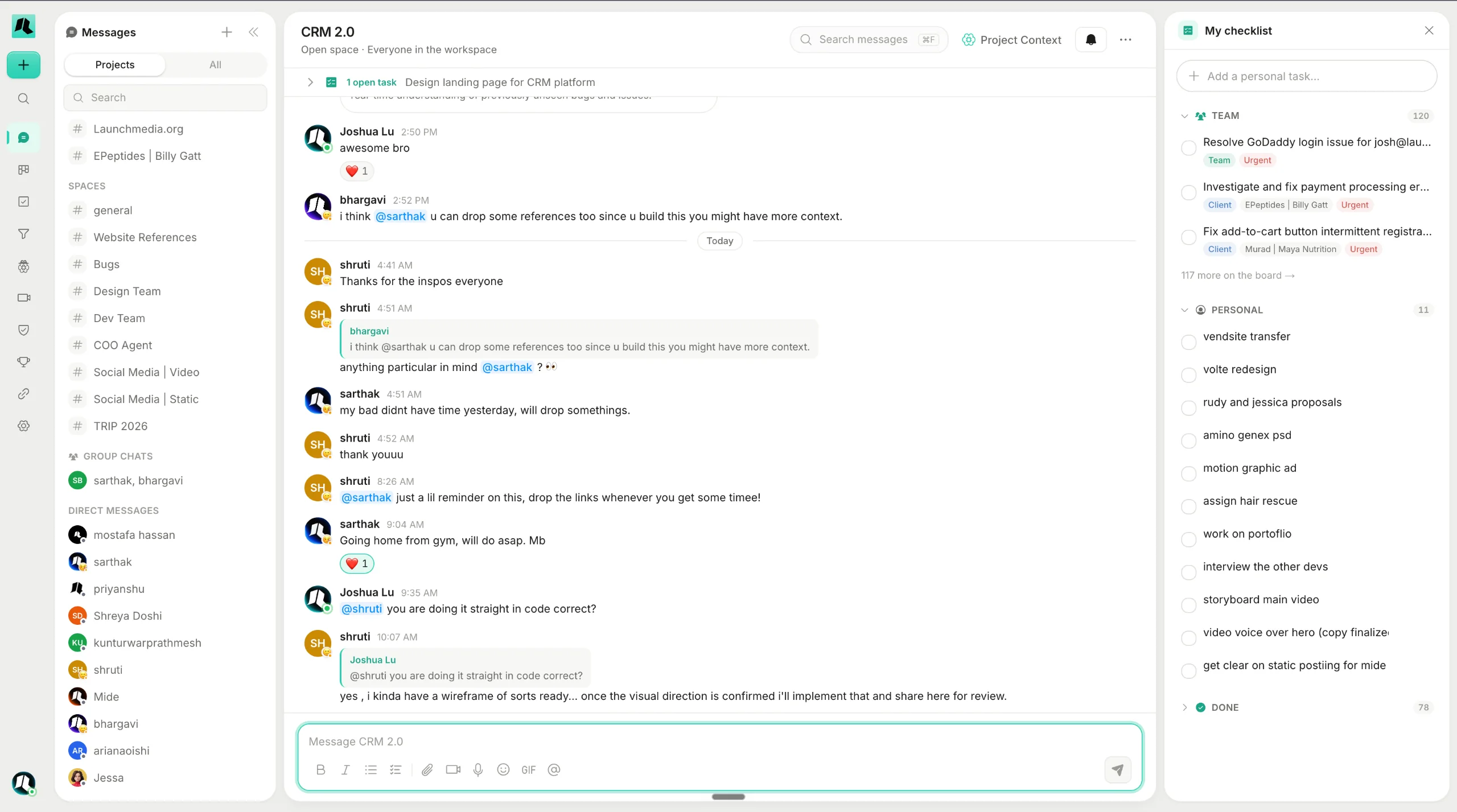Image resolution: width=1457 pixels, height=812 pixels.
Task: Record a video clip in composer
Action: pos(453,770)
